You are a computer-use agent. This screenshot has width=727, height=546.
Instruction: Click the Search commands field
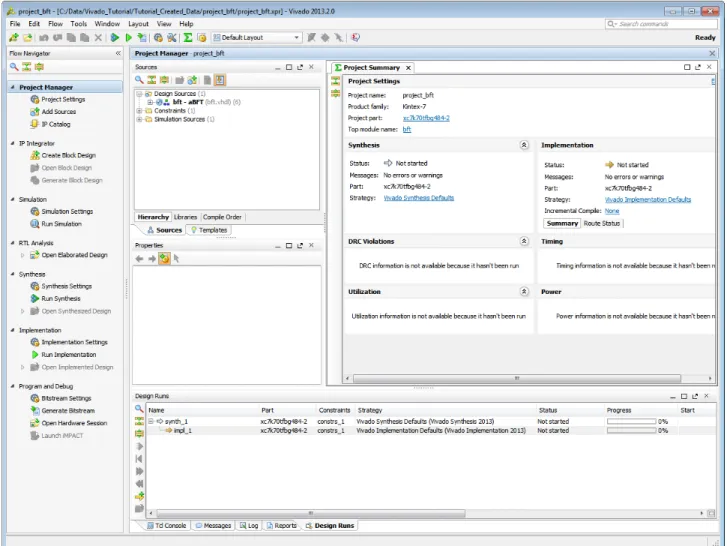[x=662, y=24]
